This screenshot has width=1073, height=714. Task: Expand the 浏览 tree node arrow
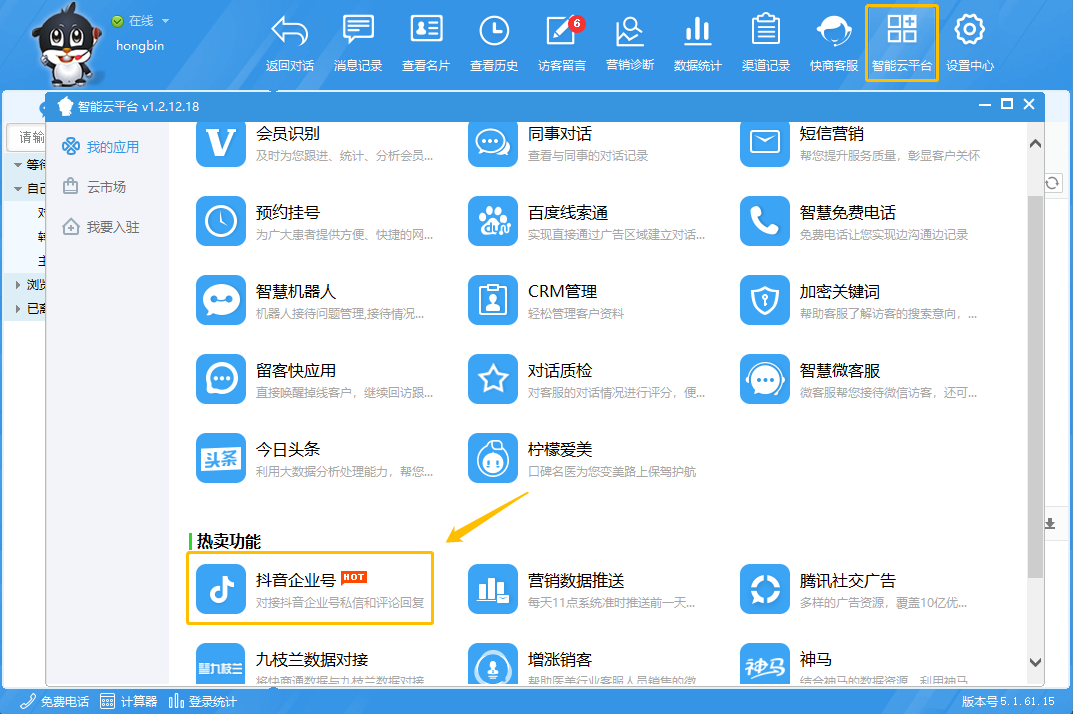click(x=18, y=285)
